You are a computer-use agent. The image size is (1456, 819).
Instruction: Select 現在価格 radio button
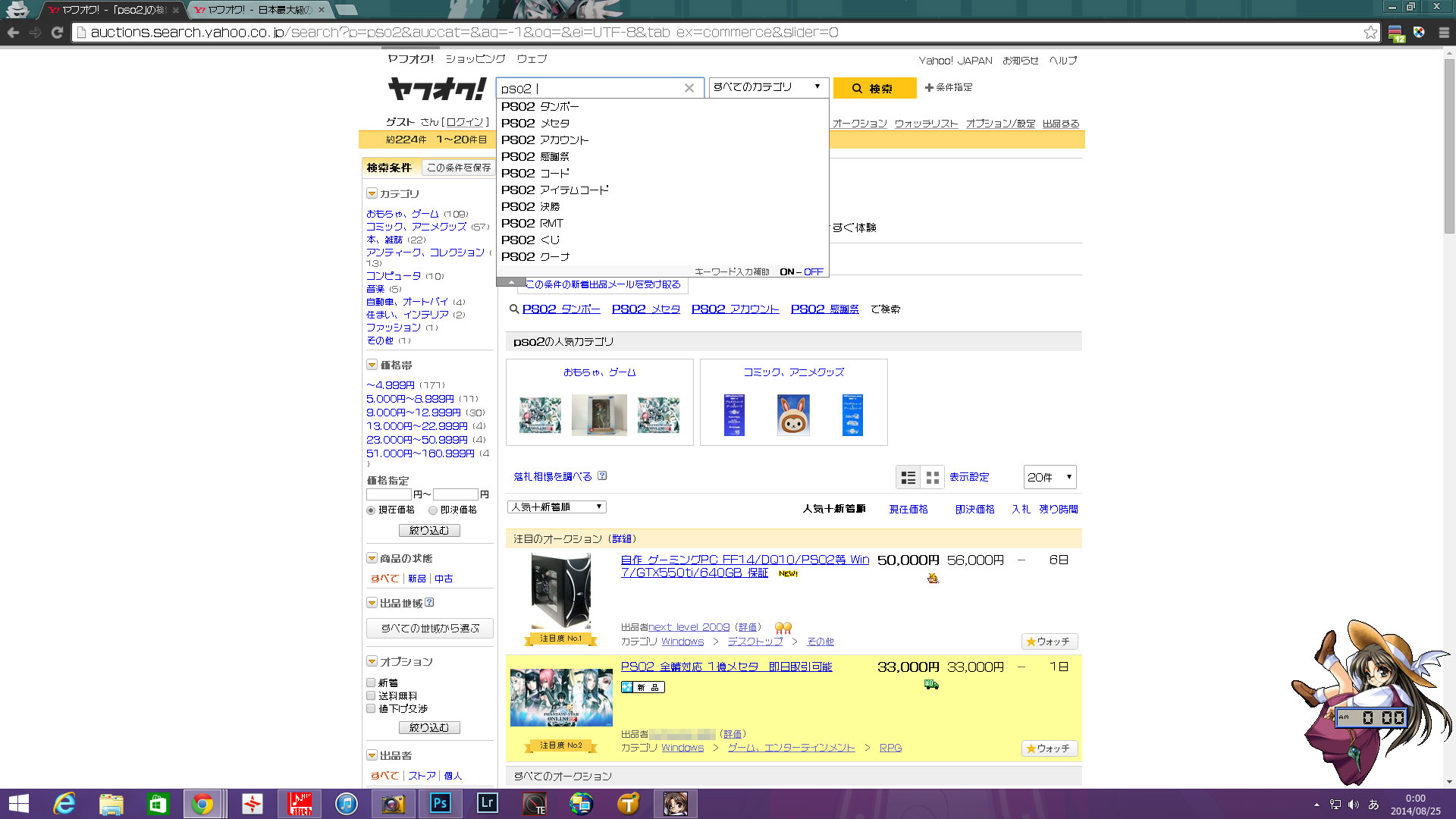(371, 510)
